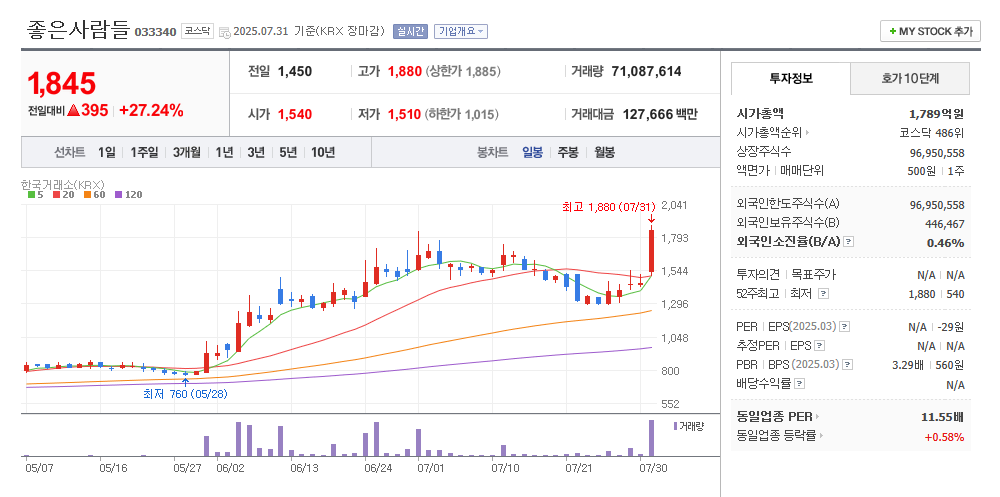
Task: Expand the 기업개요 dropdown
Action: click(461, 31)
